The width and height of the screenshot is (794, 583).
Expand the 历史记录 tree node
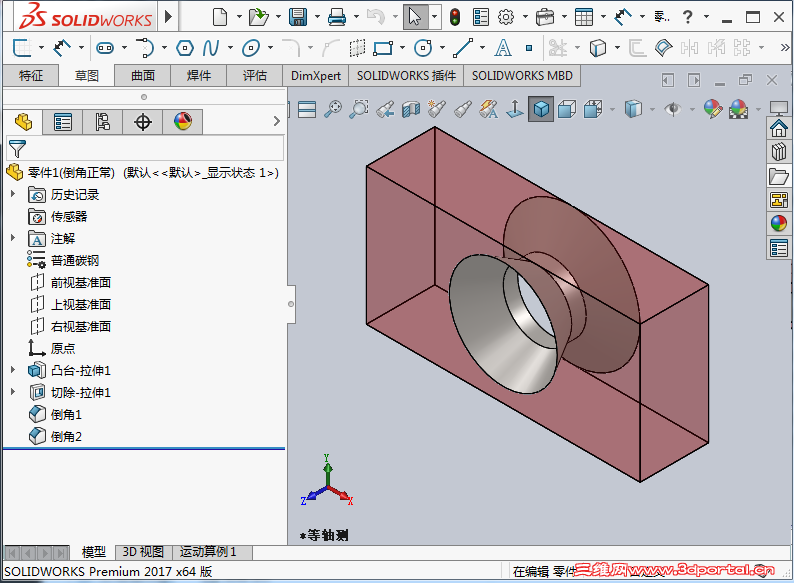[13, 193]
